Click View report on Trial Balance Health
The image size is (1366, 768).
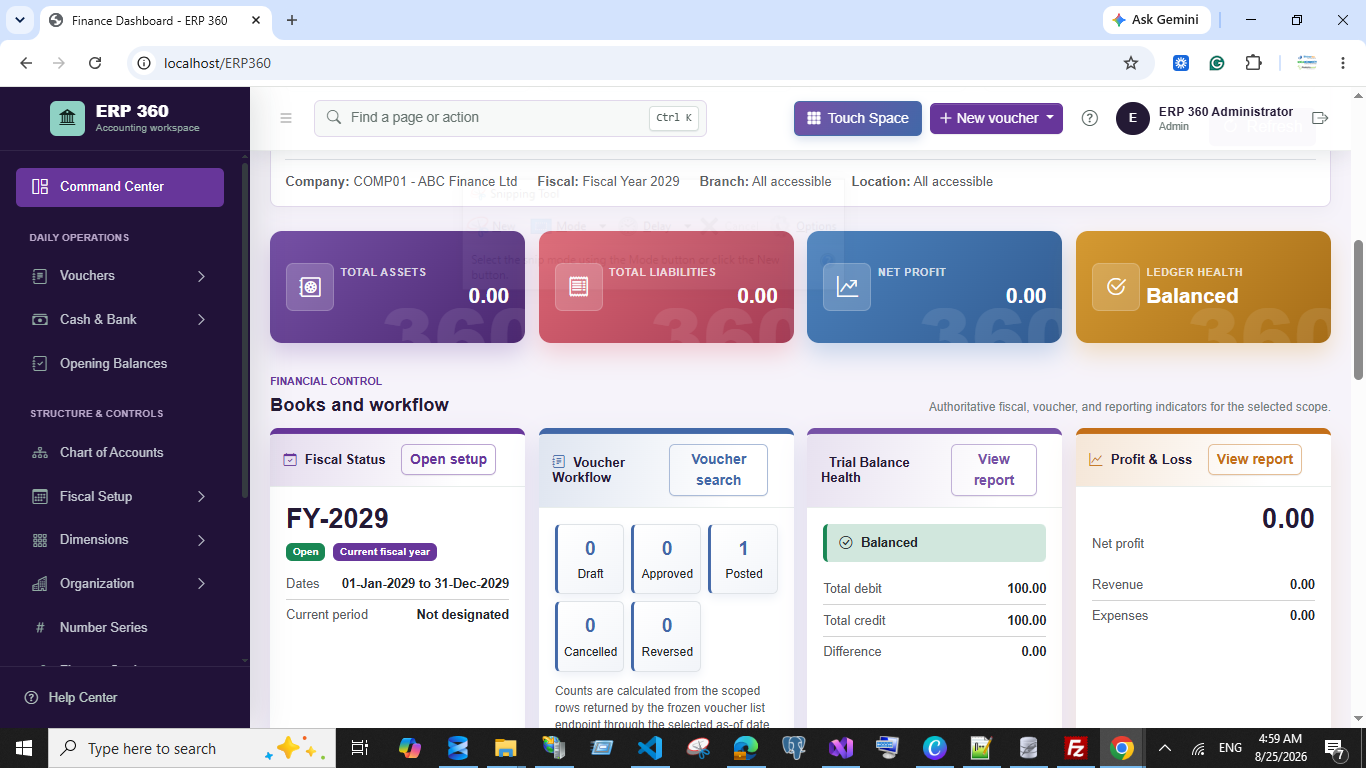point(994,470)
